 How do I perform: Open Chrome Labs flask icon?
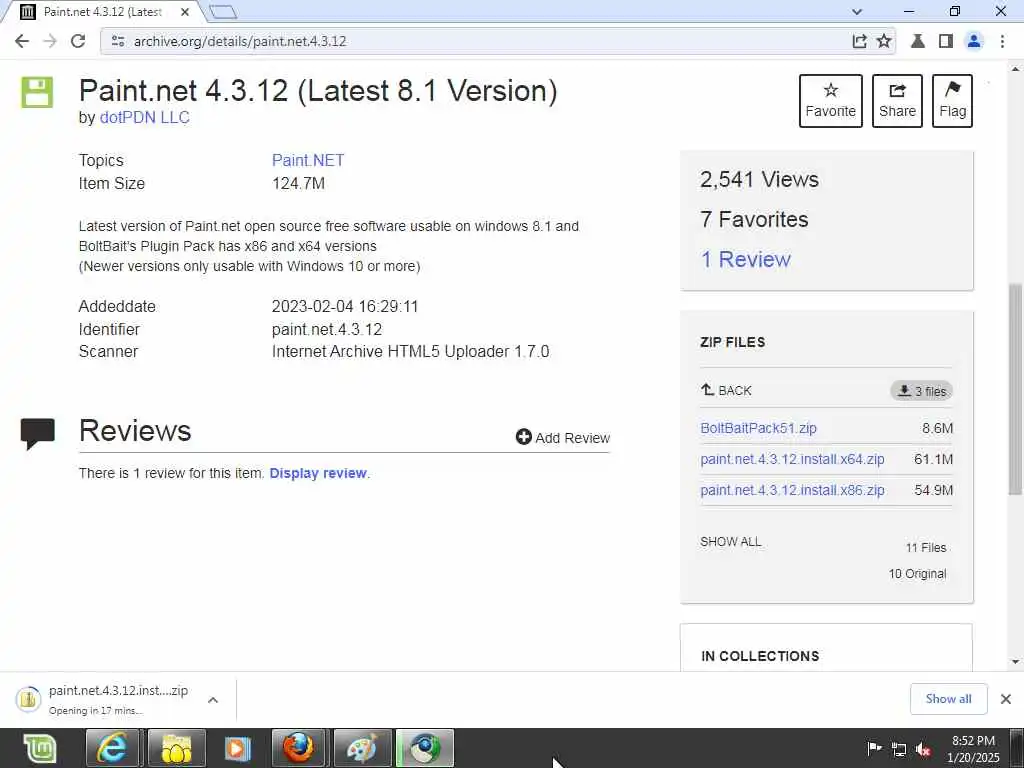click(918, 41)
